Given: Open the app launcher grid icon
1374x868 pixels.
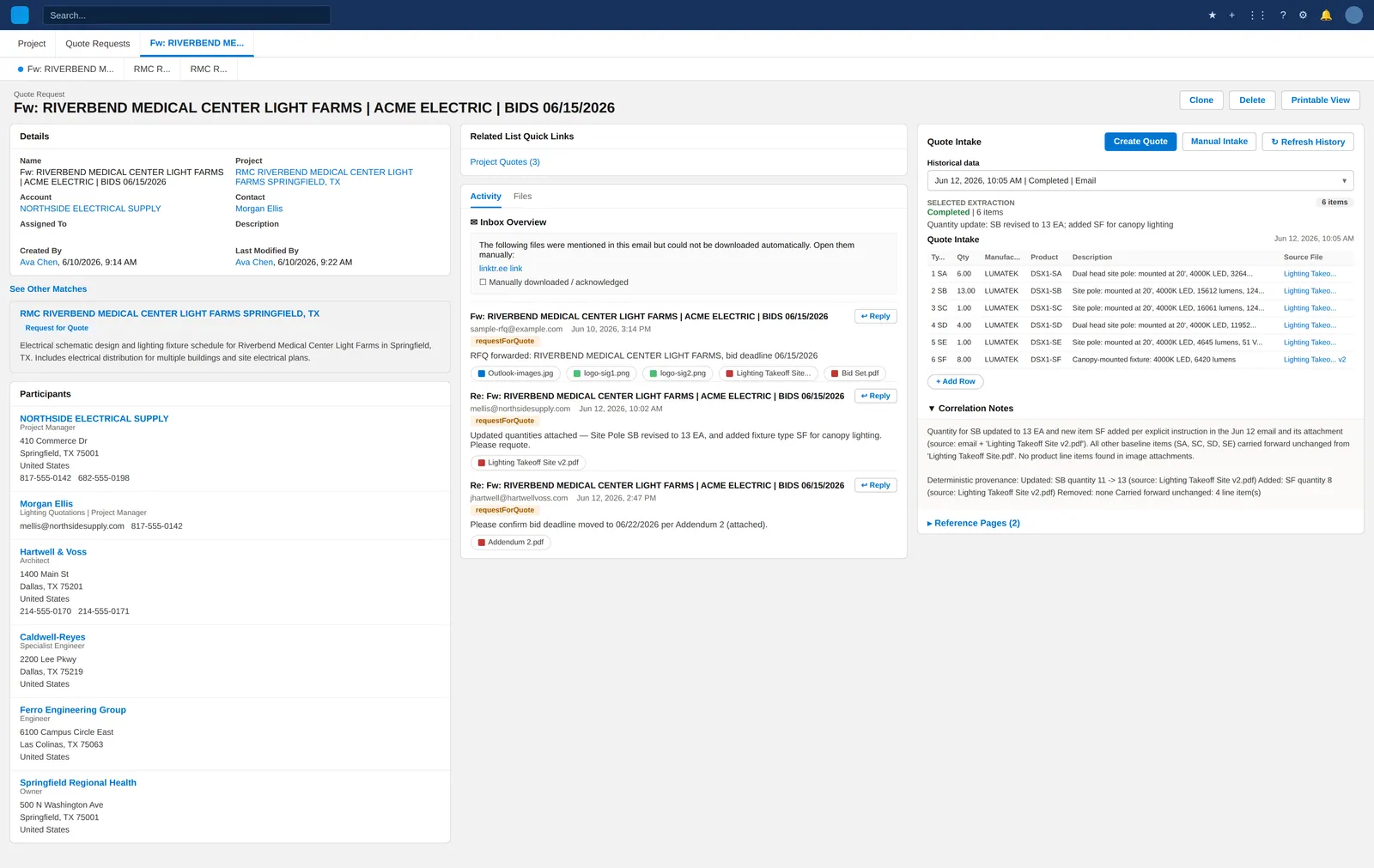Looking at the screenshot, I should click(x=1257, y=15).
